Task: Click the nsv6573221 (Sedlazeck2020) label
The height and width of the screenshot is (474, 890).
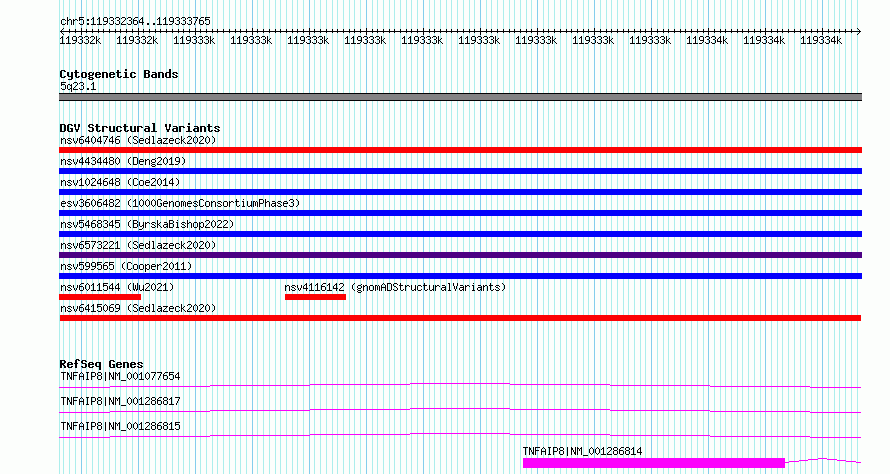Action: [138, 245]
